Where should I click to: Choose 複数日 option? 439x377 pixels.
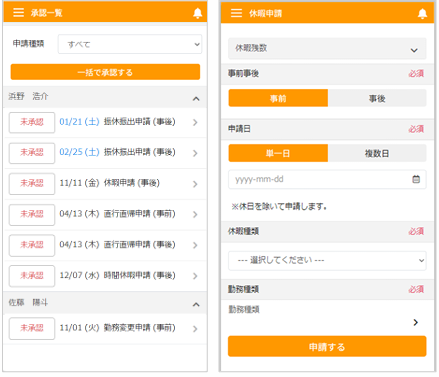(377, 153)
